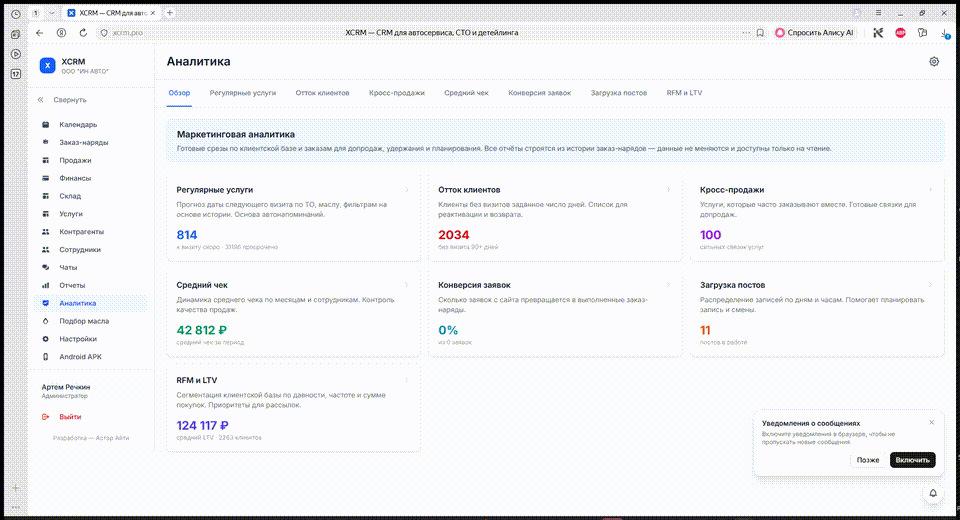
Task: Click the notification bell icon
Action: [933, 493]
